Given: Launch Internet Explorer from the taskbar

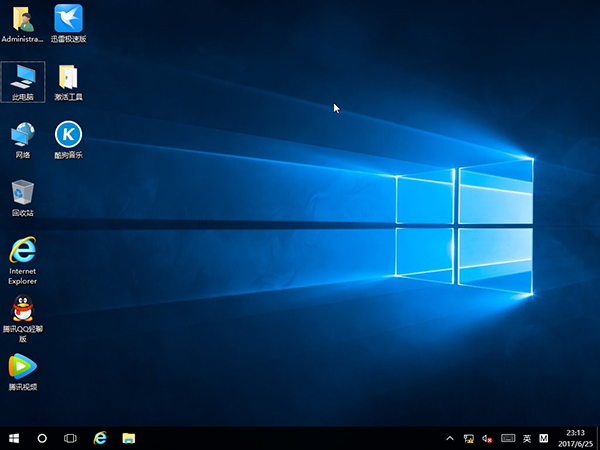Looking at the screenshot, I should point(100,438).
